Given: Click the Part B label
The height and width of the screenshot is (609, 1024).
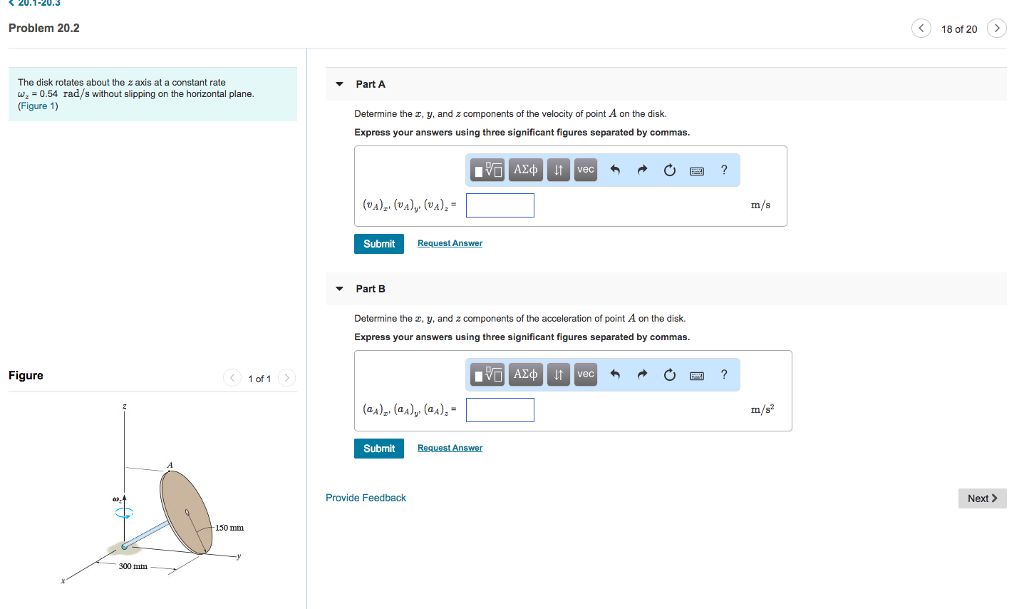Looking at the screenshot, I should pos(370,289).
